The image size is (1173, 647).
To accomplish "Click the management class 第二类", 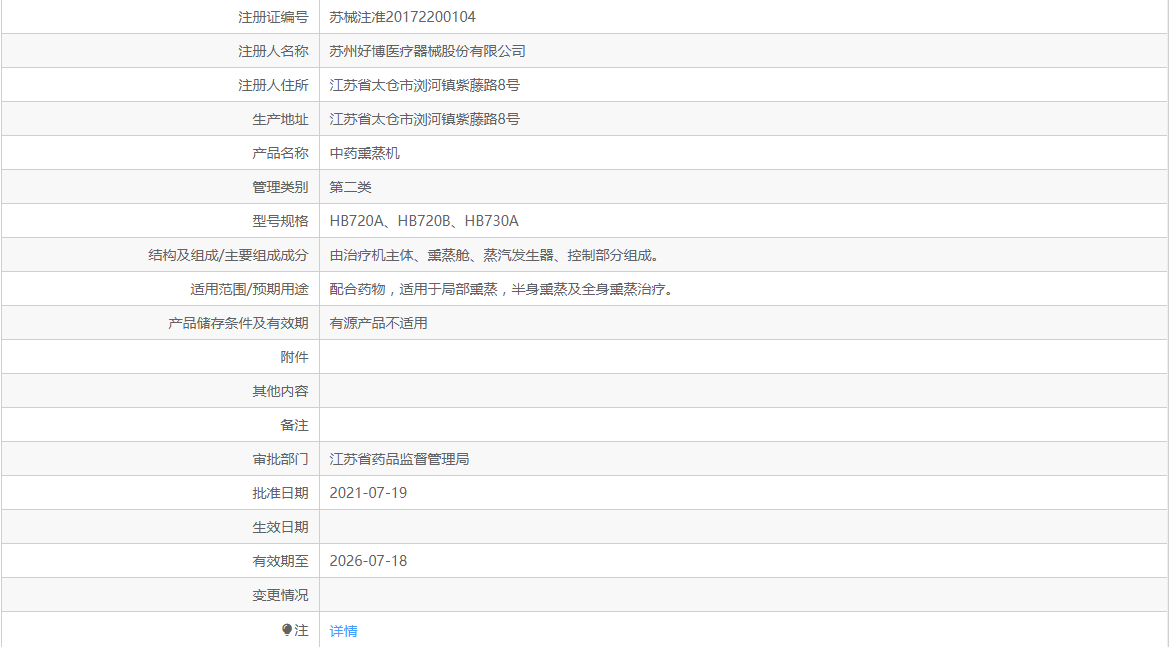I will 350,187.
